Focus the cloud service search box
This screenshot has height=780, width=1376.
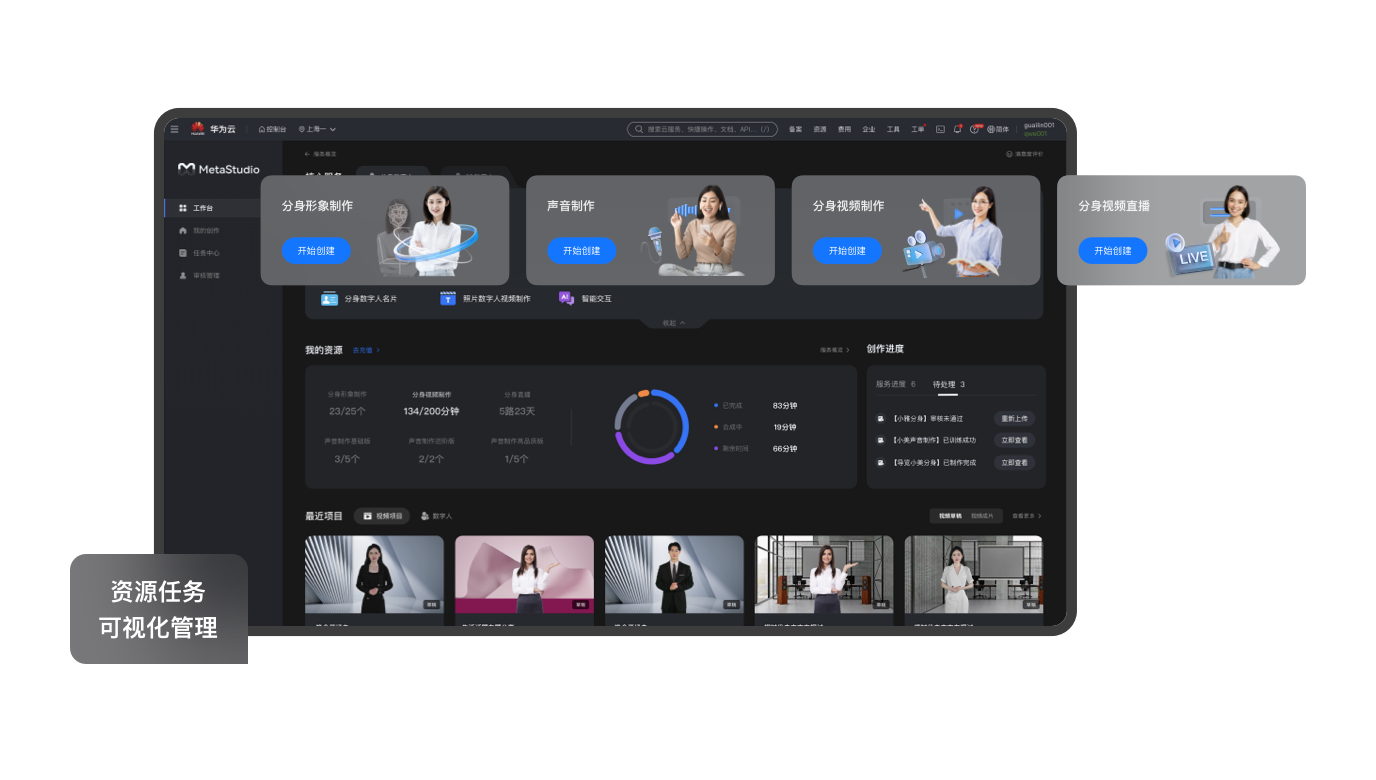click(702, 129)
